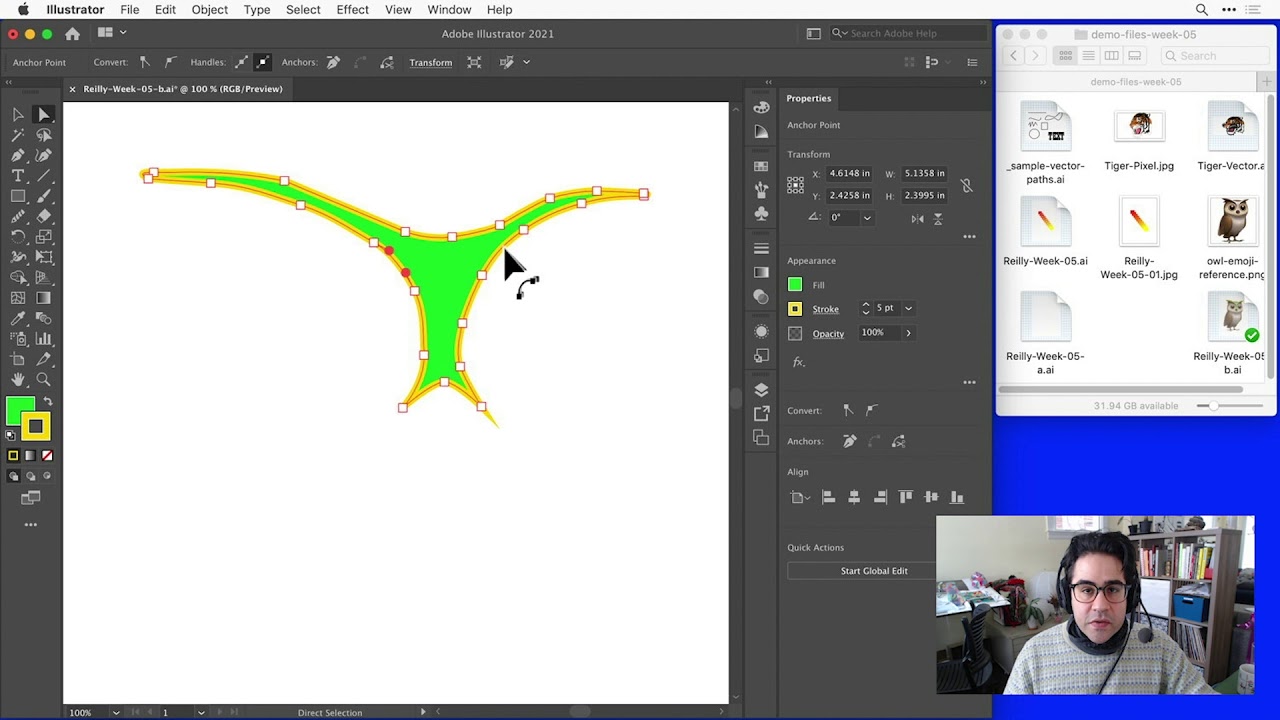Open the stroke weight dropdown
The image size is (1280, 720).
tap(908, 308)
